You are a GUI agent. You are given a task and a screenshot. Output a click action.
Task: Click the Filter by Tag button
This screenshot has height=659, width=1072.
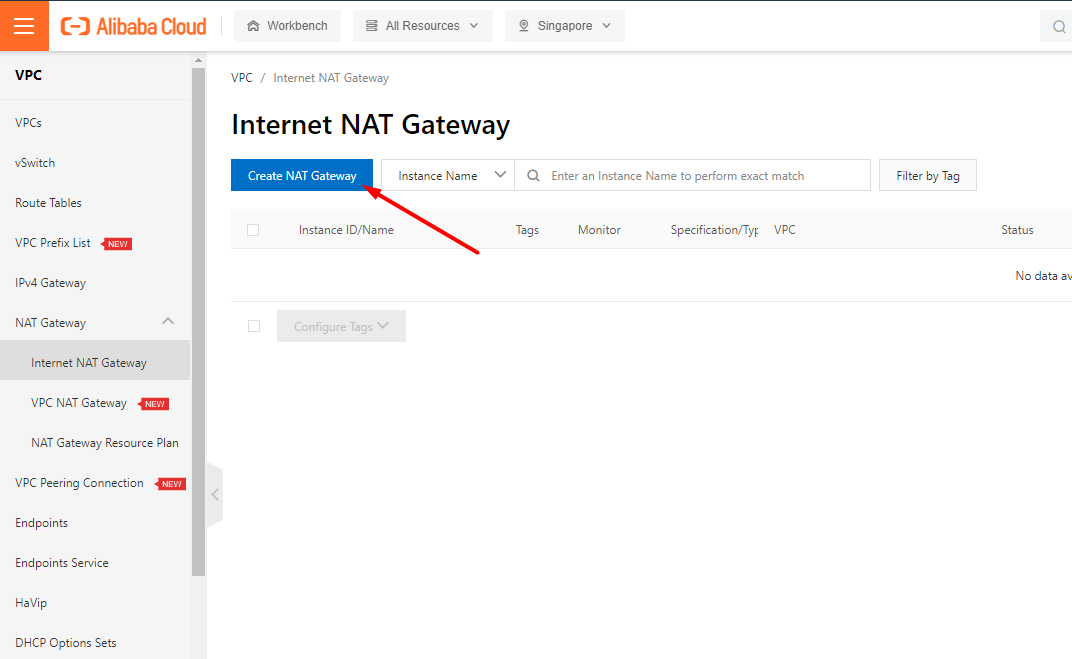point(927,175)
